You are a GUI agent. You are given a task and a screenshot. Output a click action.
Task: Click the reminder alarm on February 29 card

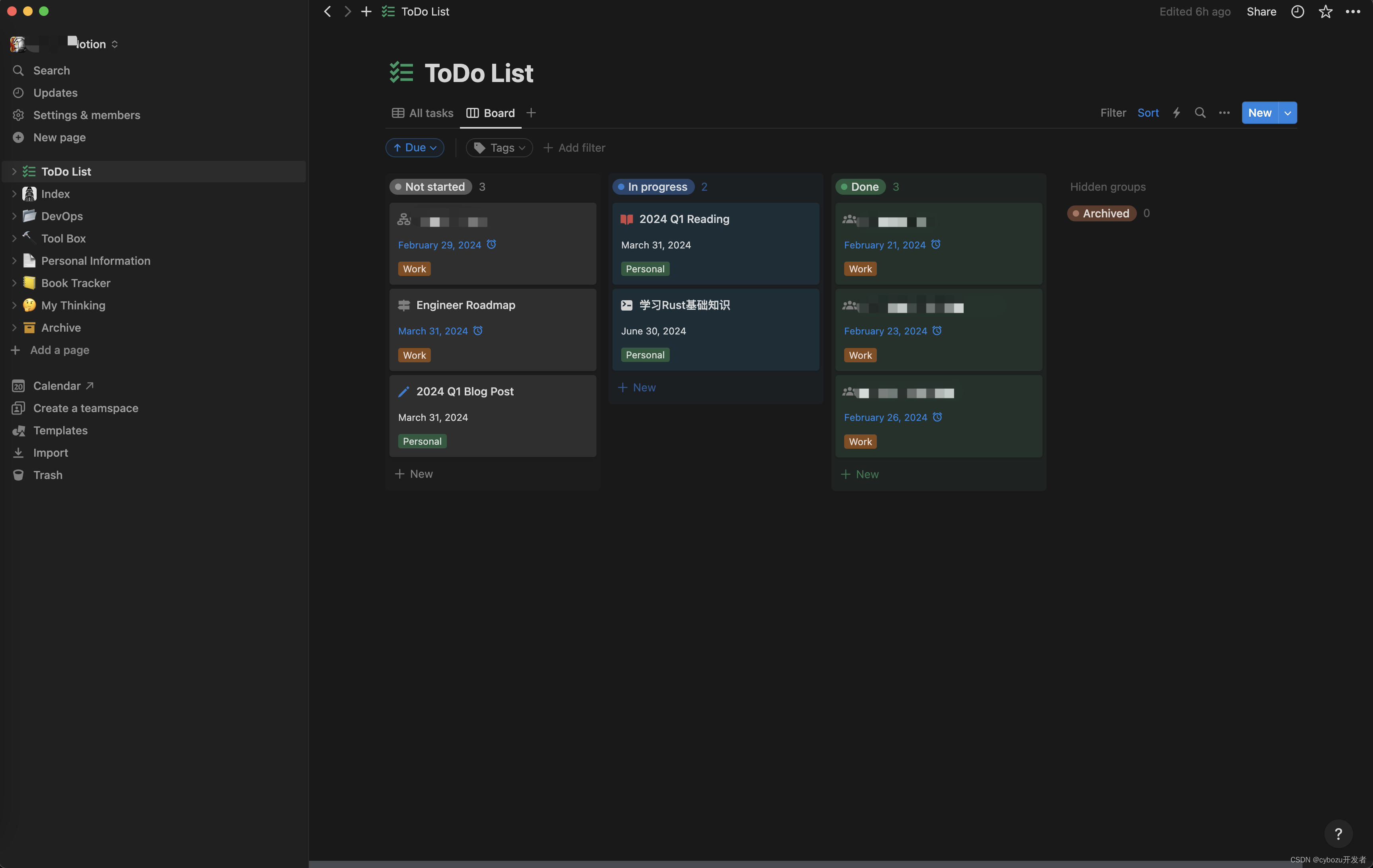click(491, 244)
